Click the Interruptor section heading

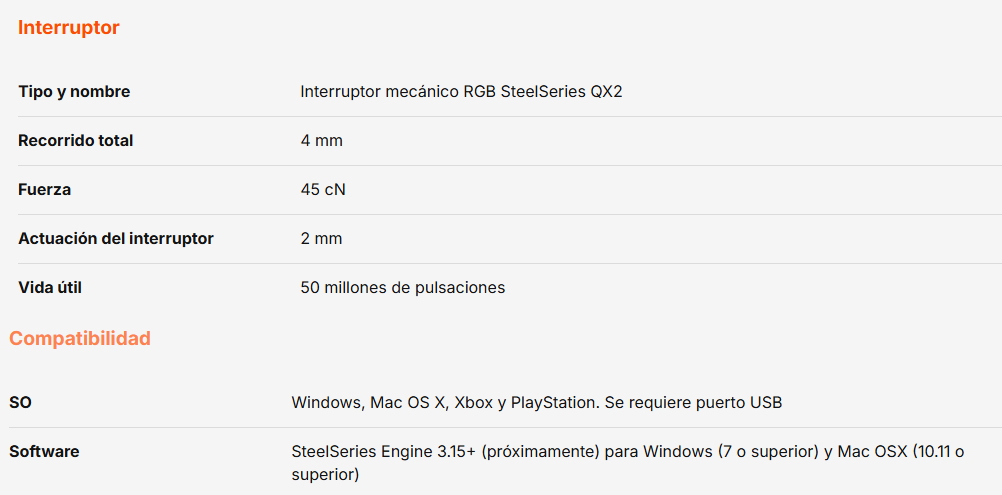tap(68, 28)
